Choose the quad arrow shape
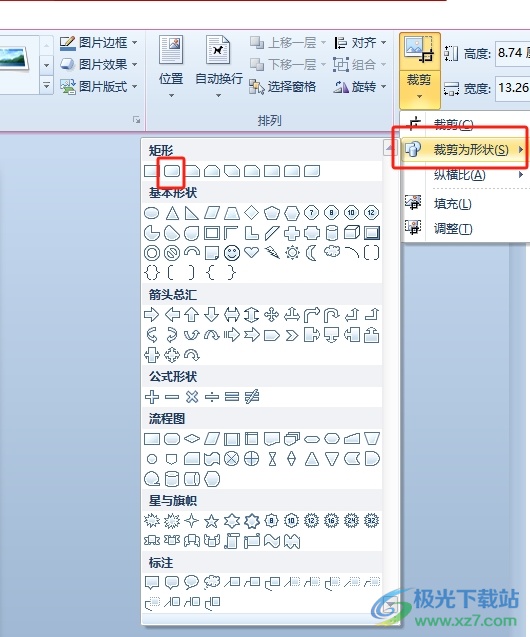Viewport: 530px width, 637px height. (x=271, y=314)
